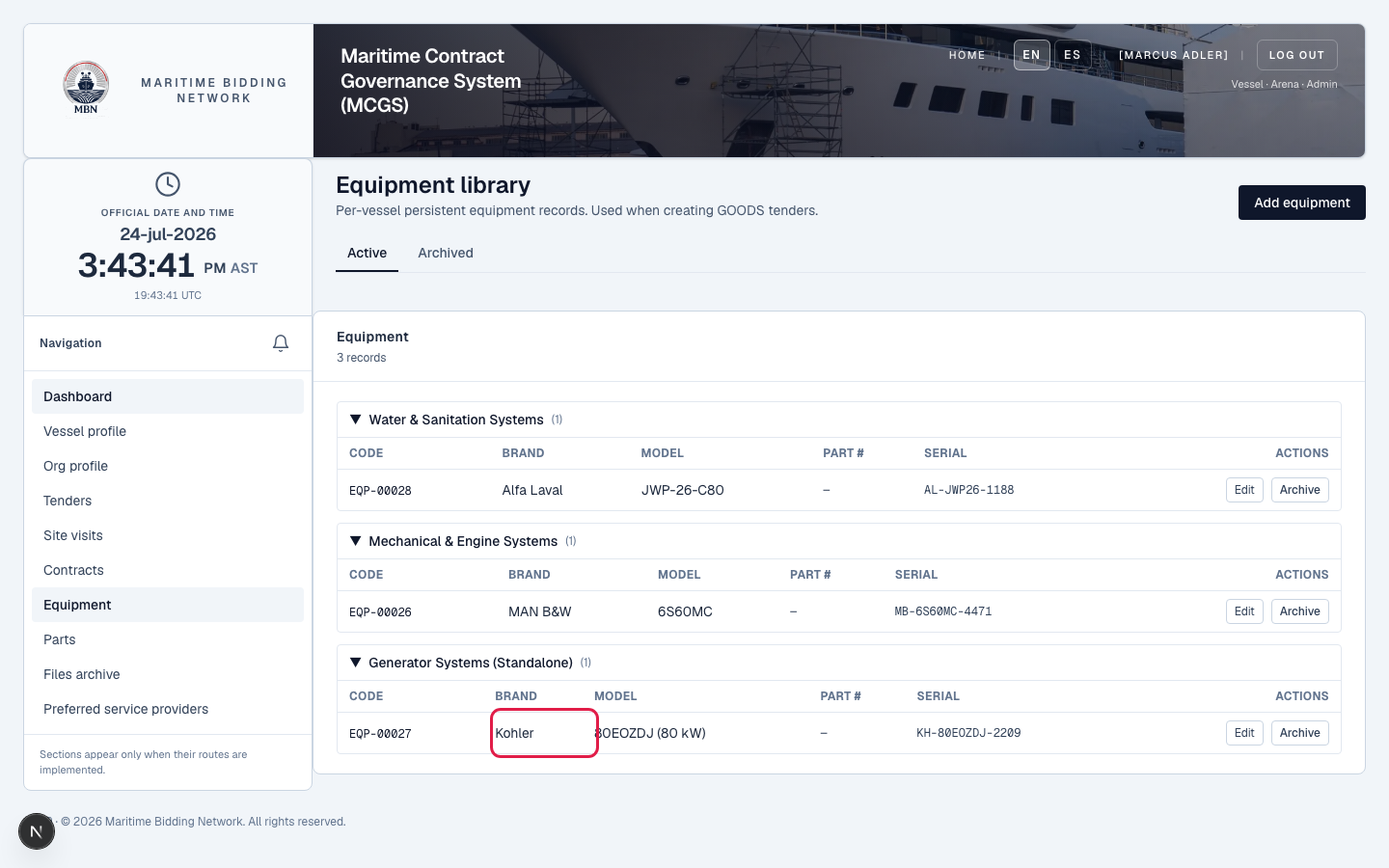The height and width of the screenshot is (868, 1389).
Task: Click the MBN logo emblem
Action: (86, 88)
